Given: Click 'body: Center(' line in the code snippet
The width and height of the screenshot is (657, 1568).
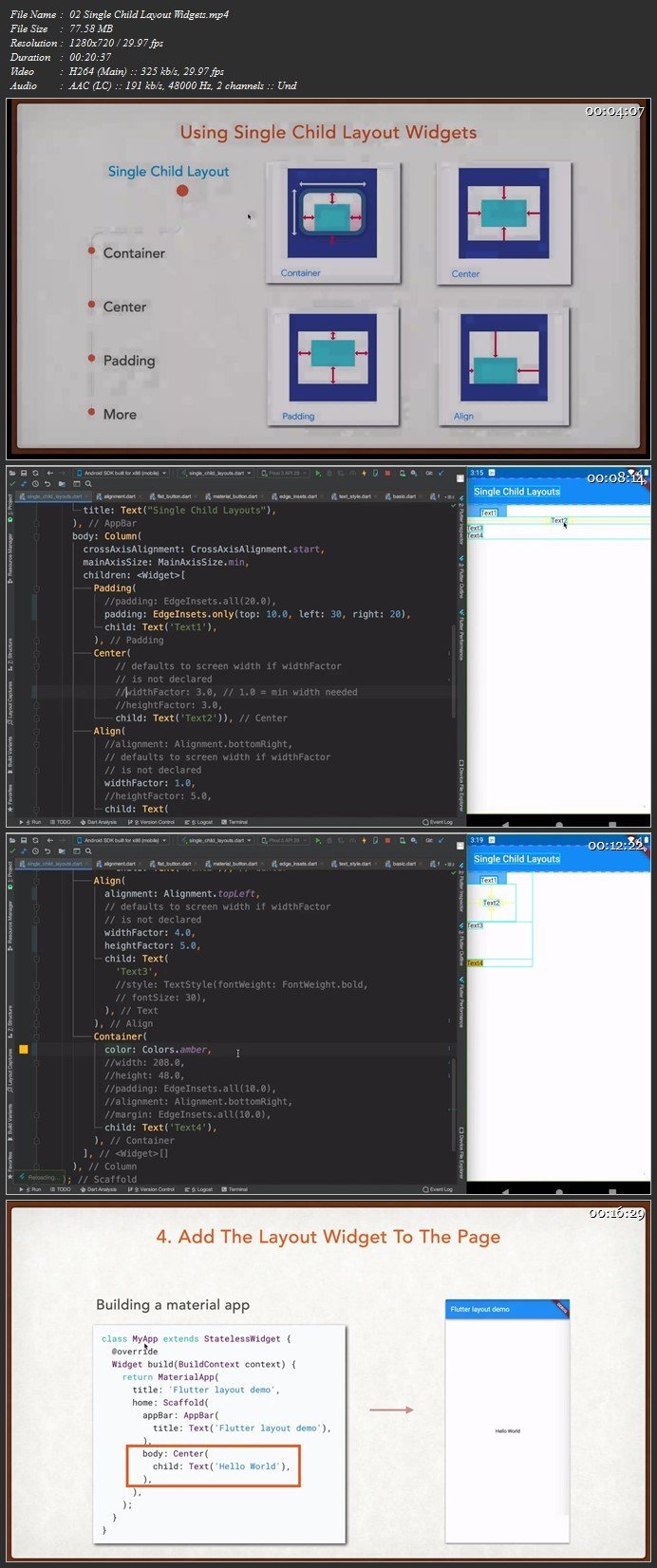Looking at the screenshot, I should 176,1453.
